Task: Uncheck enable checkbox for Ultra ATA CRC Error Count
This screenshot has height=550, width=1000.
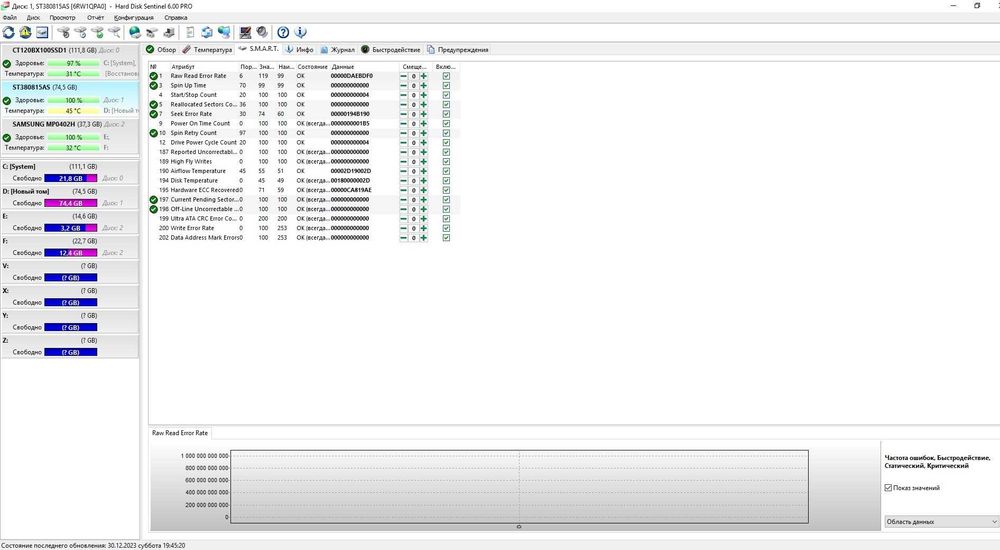Action: pyautogui.click(x=446, y=219)
